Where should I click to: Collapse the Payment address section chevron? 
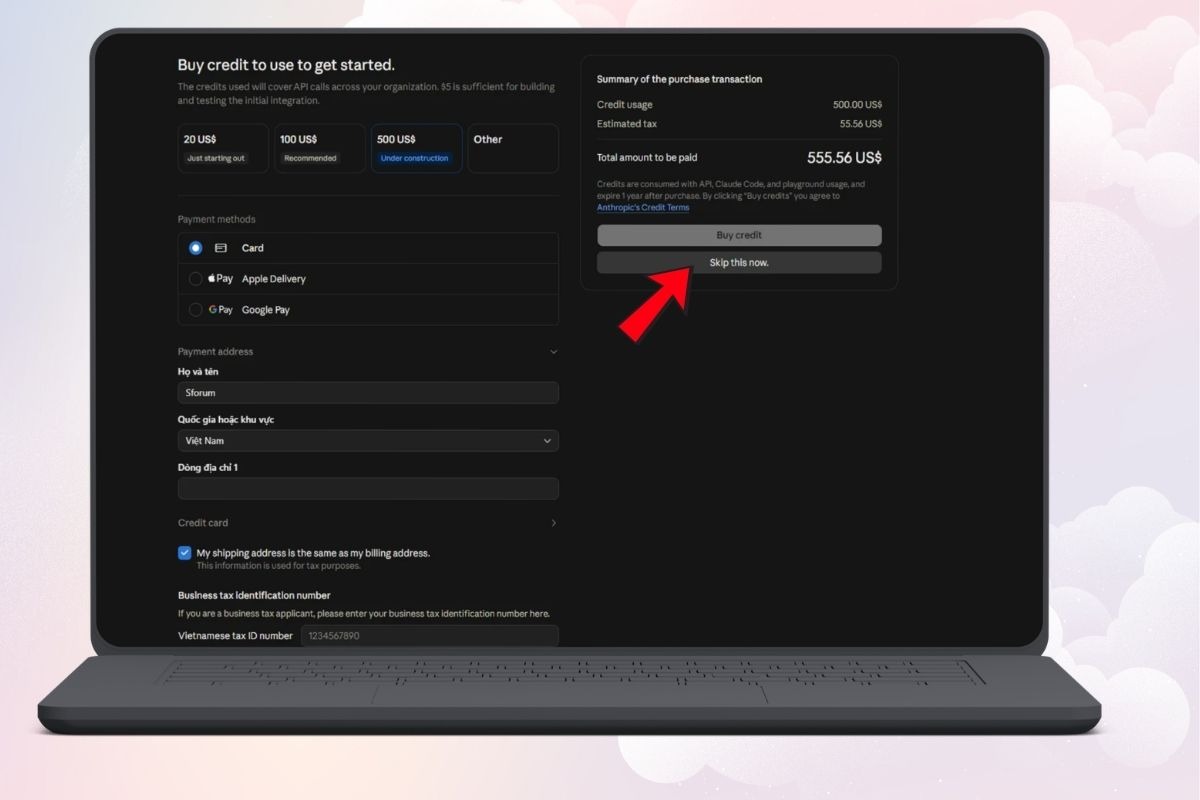554,352
